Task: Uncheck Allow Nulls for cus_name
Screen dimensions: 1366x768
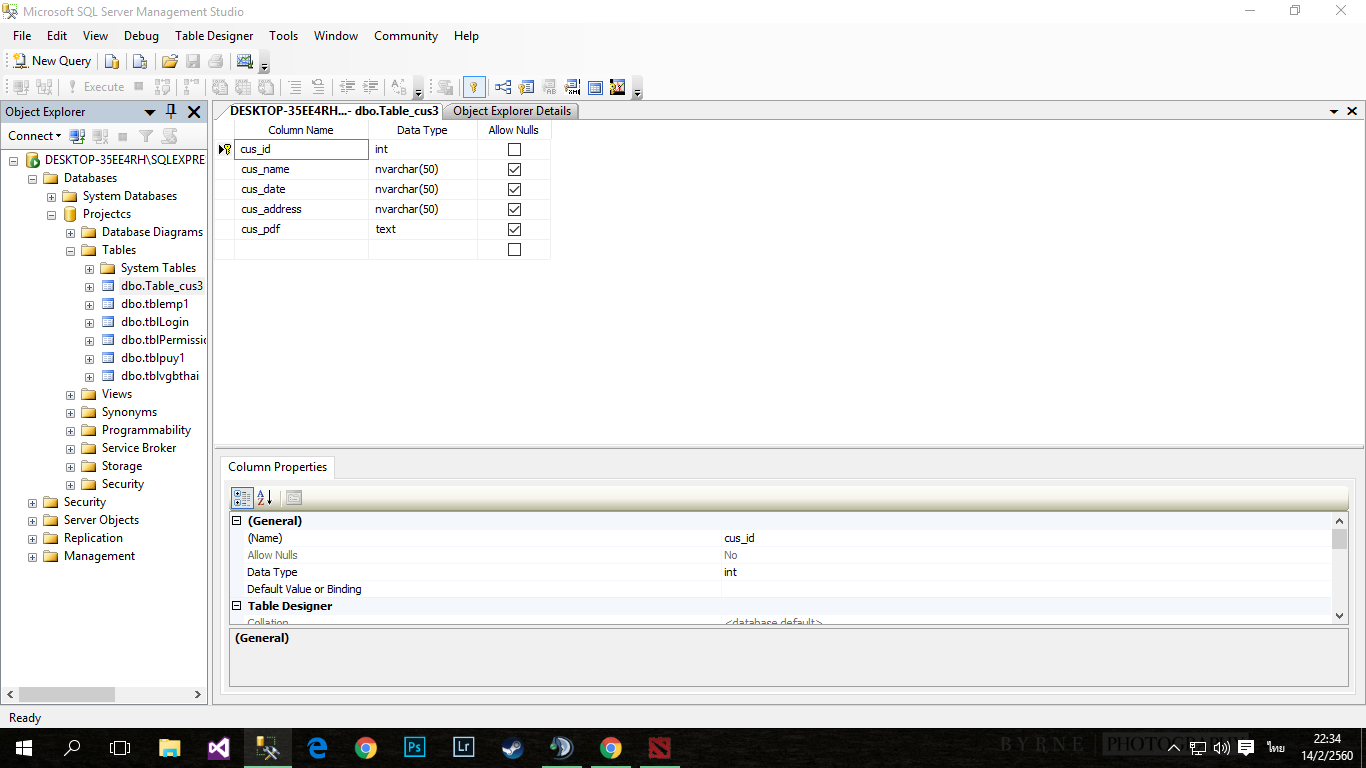Action: (x=514, y=170)
